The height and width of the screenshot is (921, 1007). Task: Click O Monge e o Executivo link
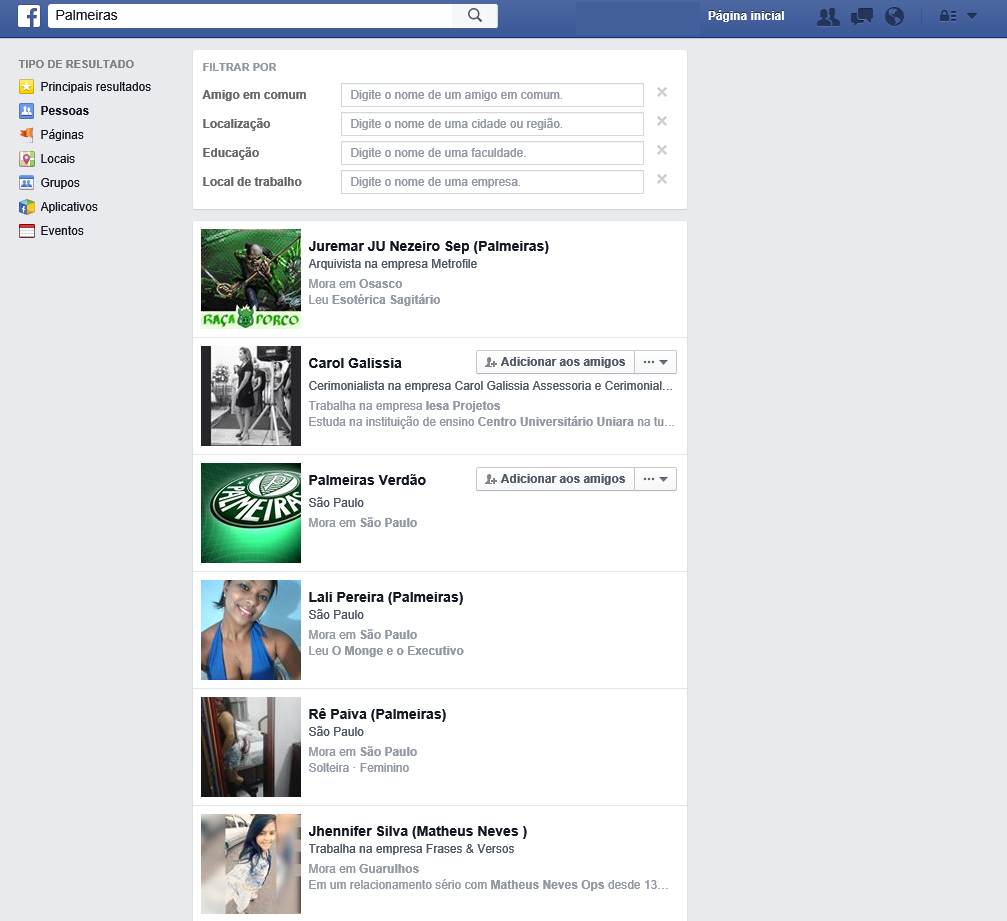coord(398,651)
